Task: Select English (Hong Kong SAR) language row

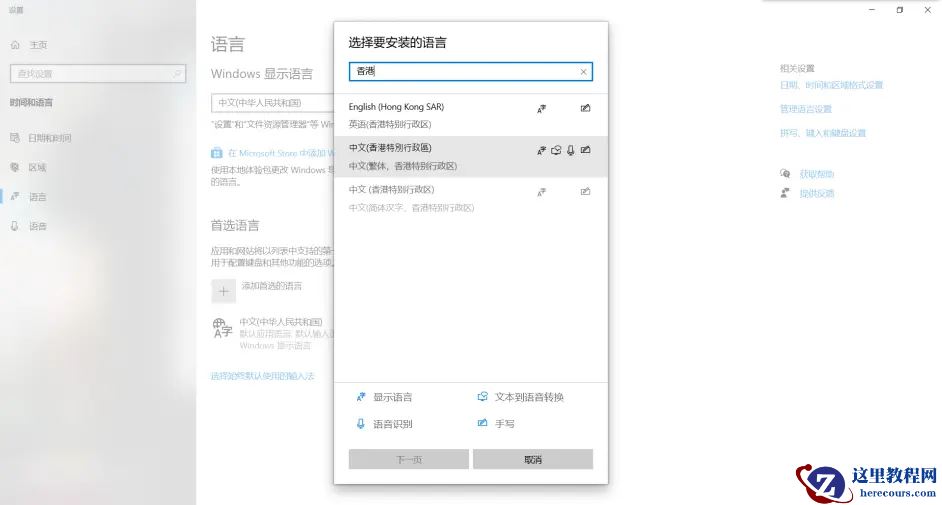Action: 470,115
